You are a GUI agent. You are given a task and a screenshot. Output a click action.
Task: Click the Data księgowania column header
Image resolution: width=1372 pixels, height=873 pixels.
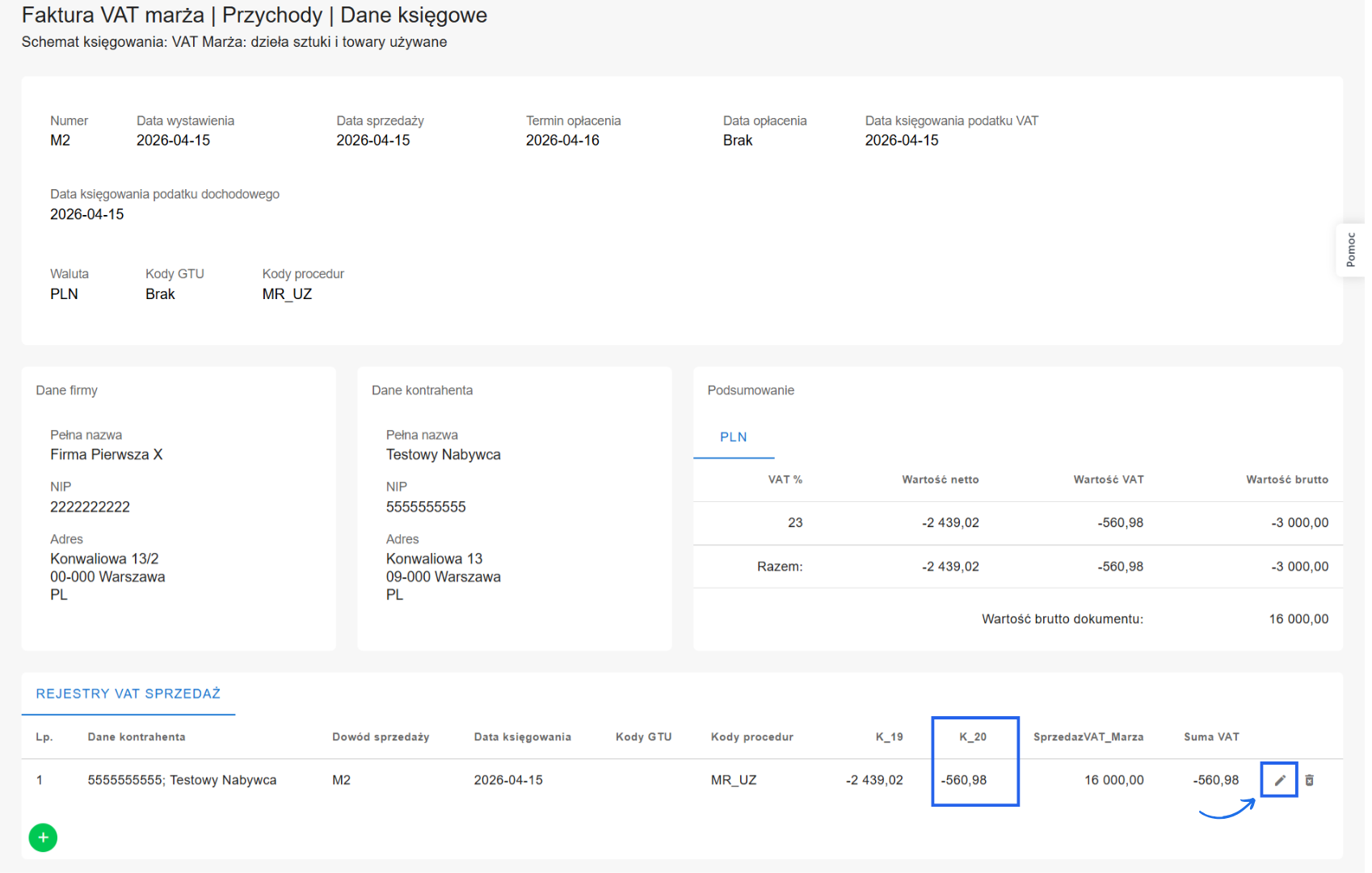coord(522,737)
